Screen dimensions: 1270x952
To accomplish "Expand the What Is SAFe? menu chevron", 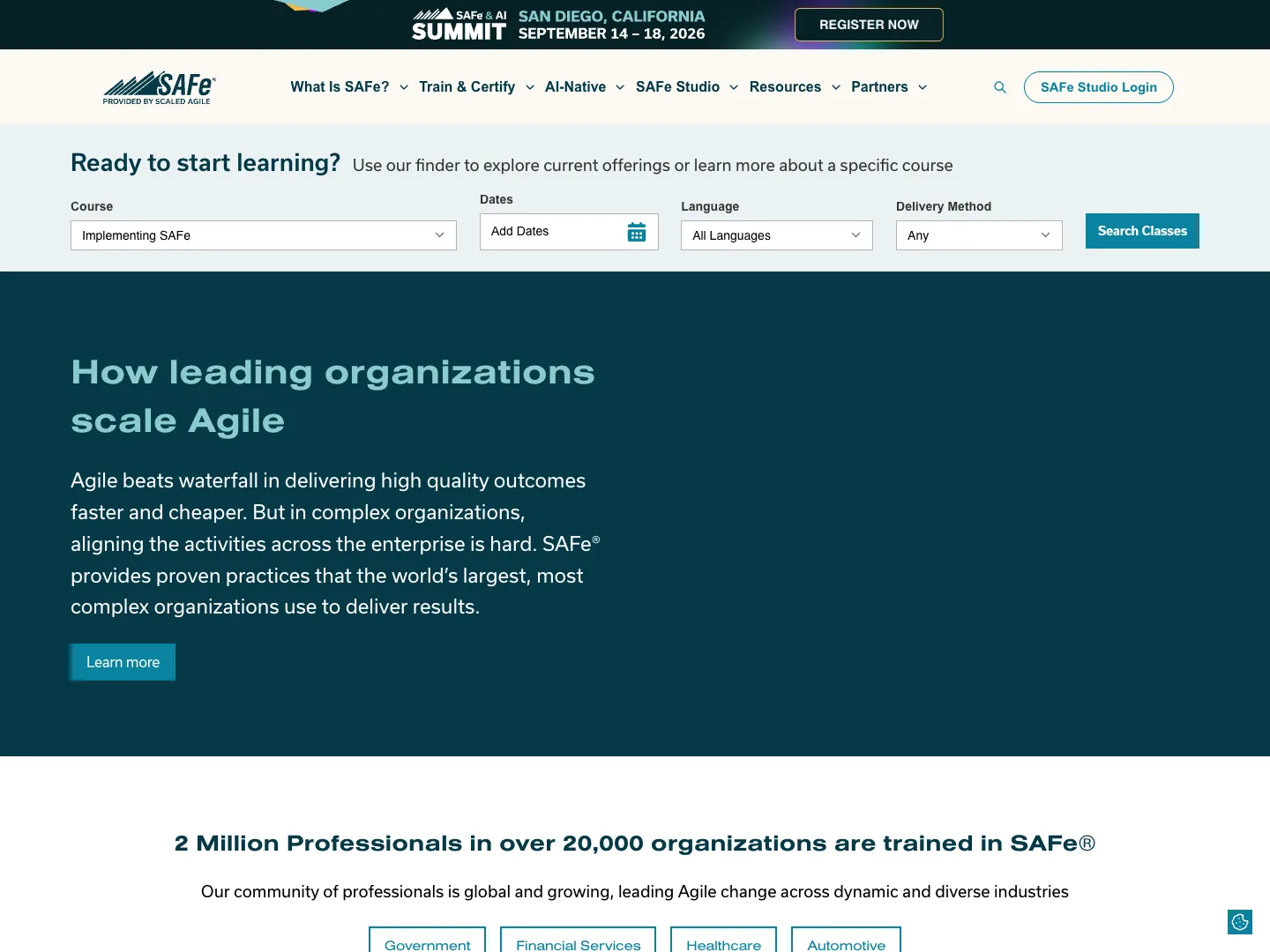I will (404, 87).
